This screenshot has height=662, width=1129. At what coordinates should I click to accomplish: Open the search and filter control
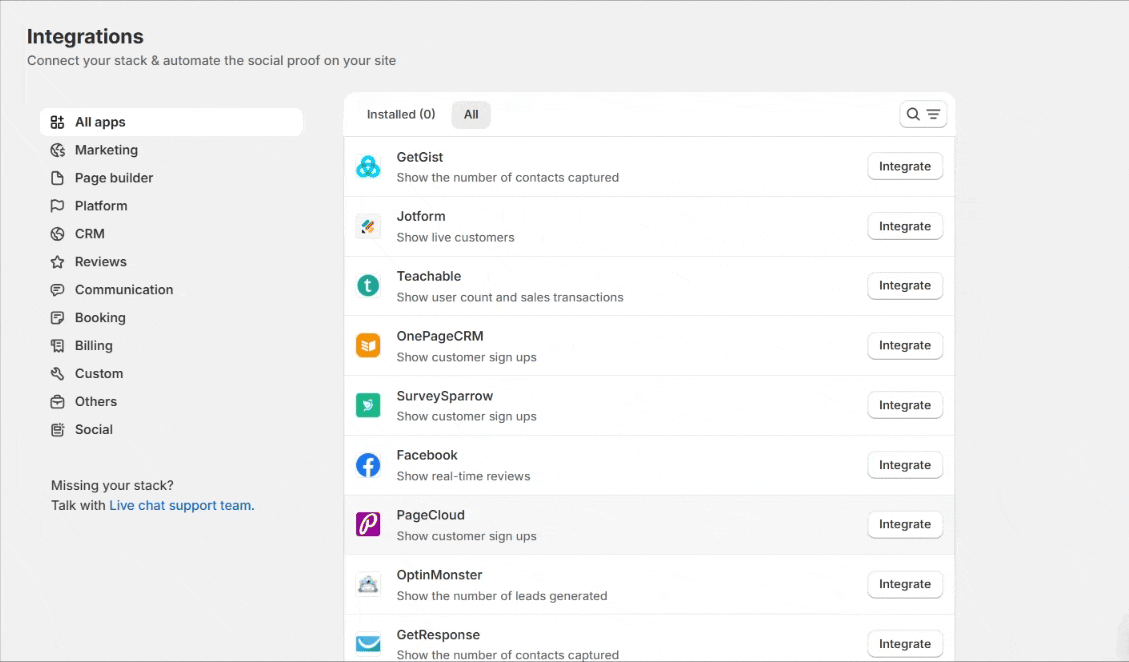922,114
